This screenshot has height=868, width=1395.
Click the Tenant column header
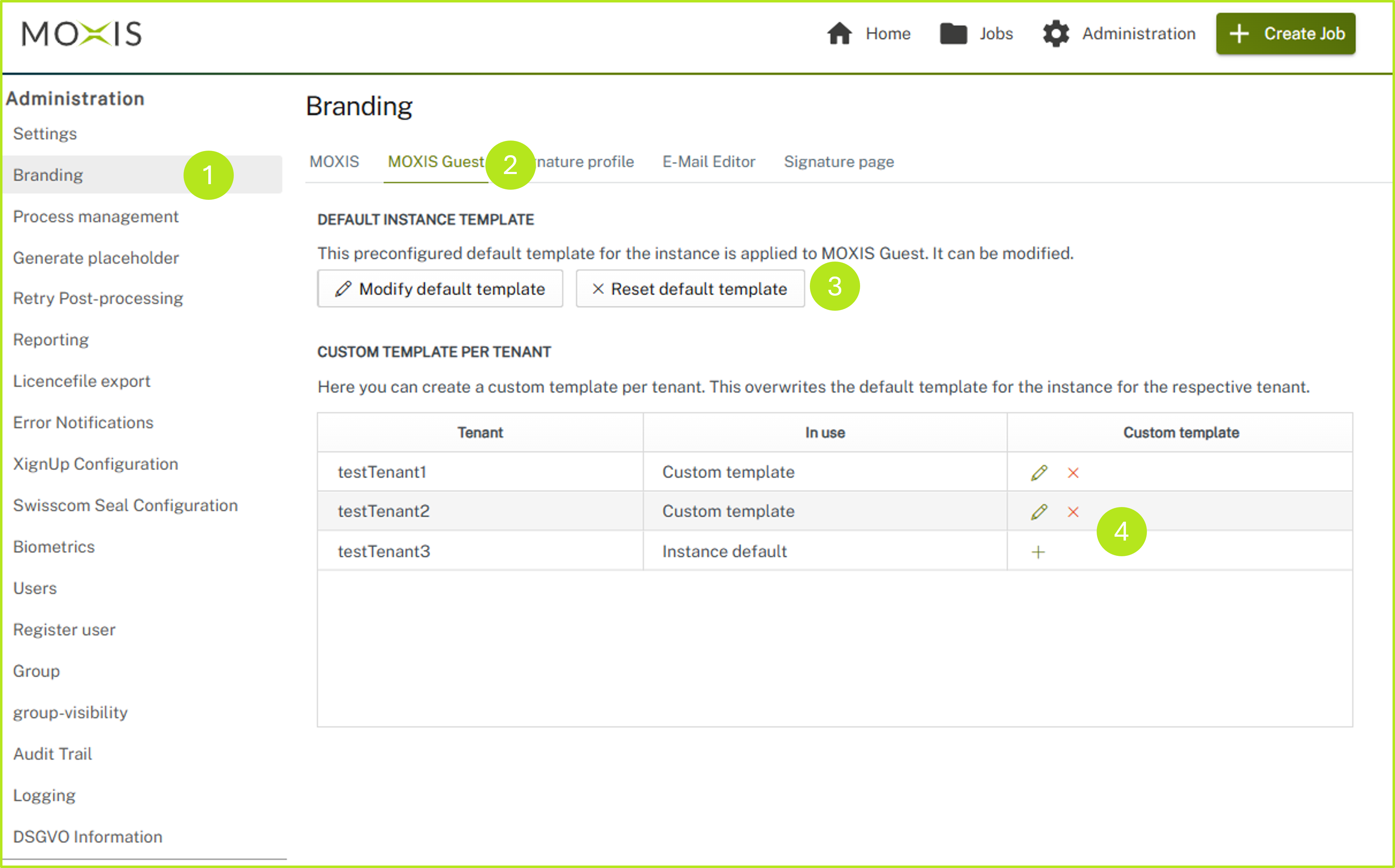[x=479, y=432]
